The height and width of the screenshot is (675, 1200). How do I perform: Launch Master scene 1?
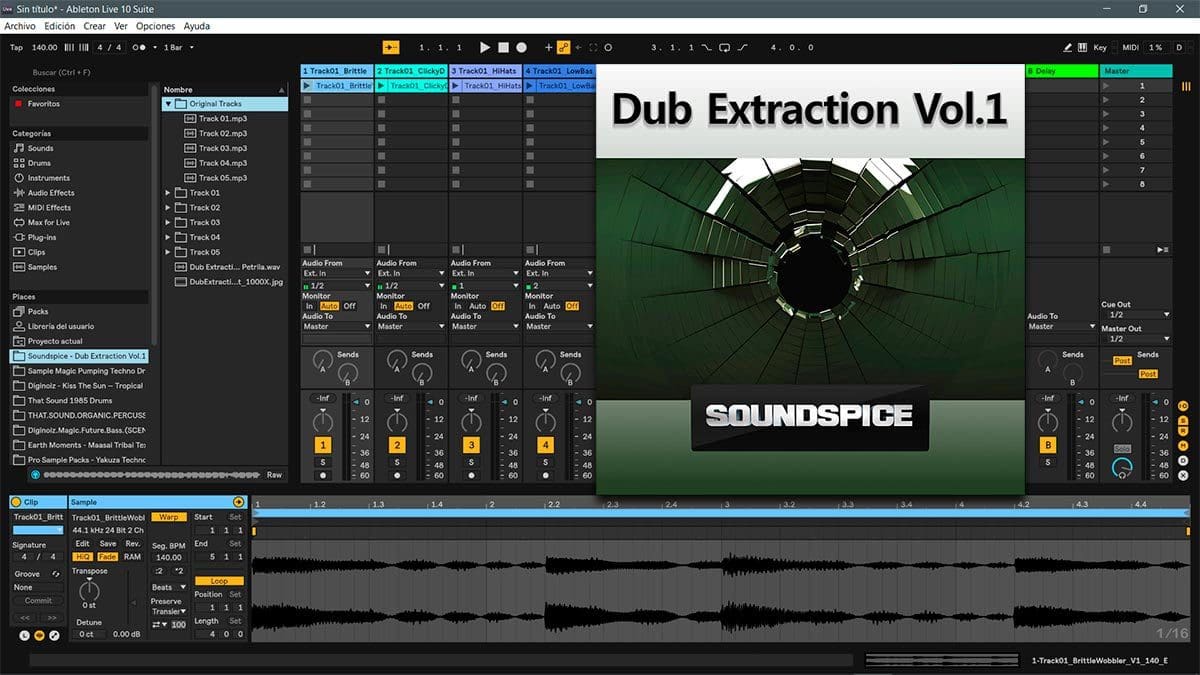(1106, 86)
